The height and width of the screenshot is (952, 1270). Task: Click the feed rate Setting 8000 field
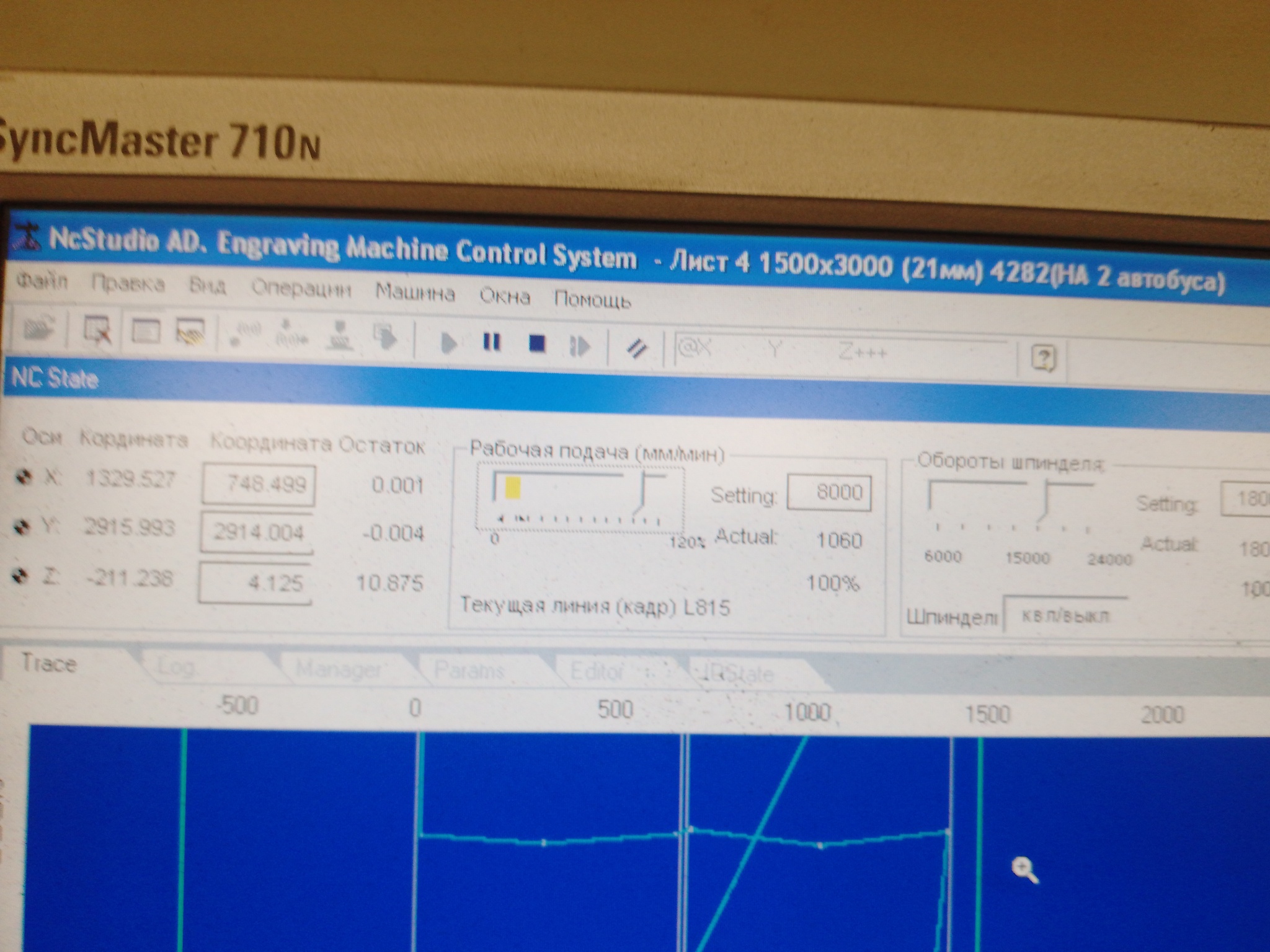click(x=829, y=492)
